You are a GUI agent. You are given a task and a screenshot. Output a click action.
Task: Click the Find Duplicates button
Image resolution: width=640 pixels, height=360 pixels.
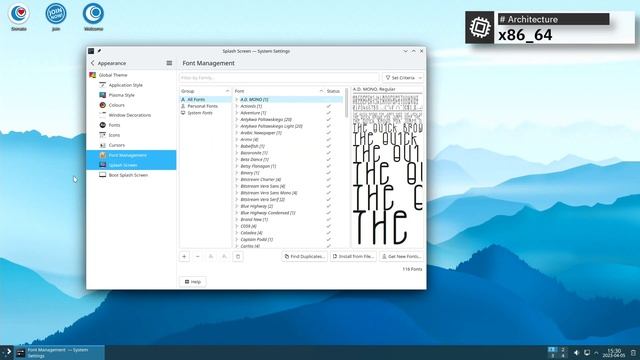(304, 256)
